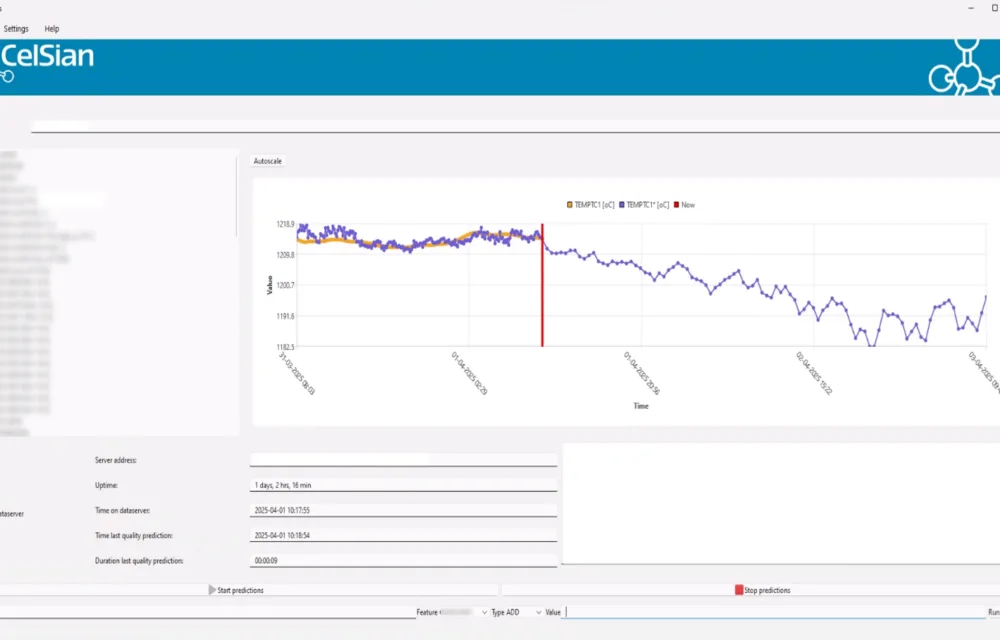
Task: Click the CelSian logo in the banner
Action: coord(47,56)
